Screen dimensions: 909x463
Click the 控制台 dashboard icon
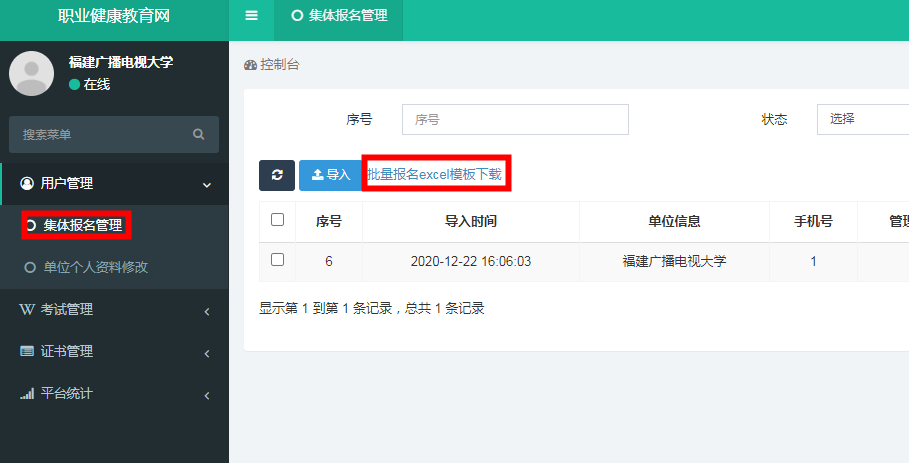[250, 65]
